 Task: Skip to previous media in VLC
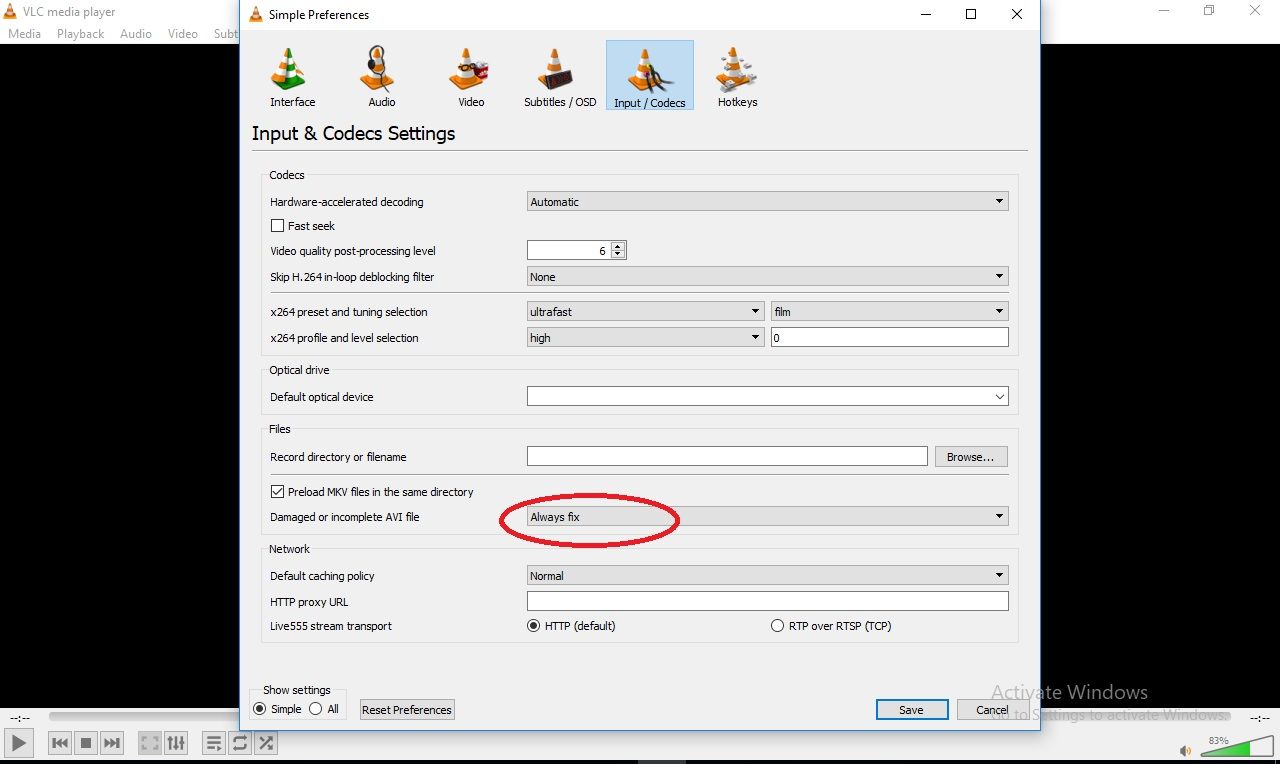point(60,743)
